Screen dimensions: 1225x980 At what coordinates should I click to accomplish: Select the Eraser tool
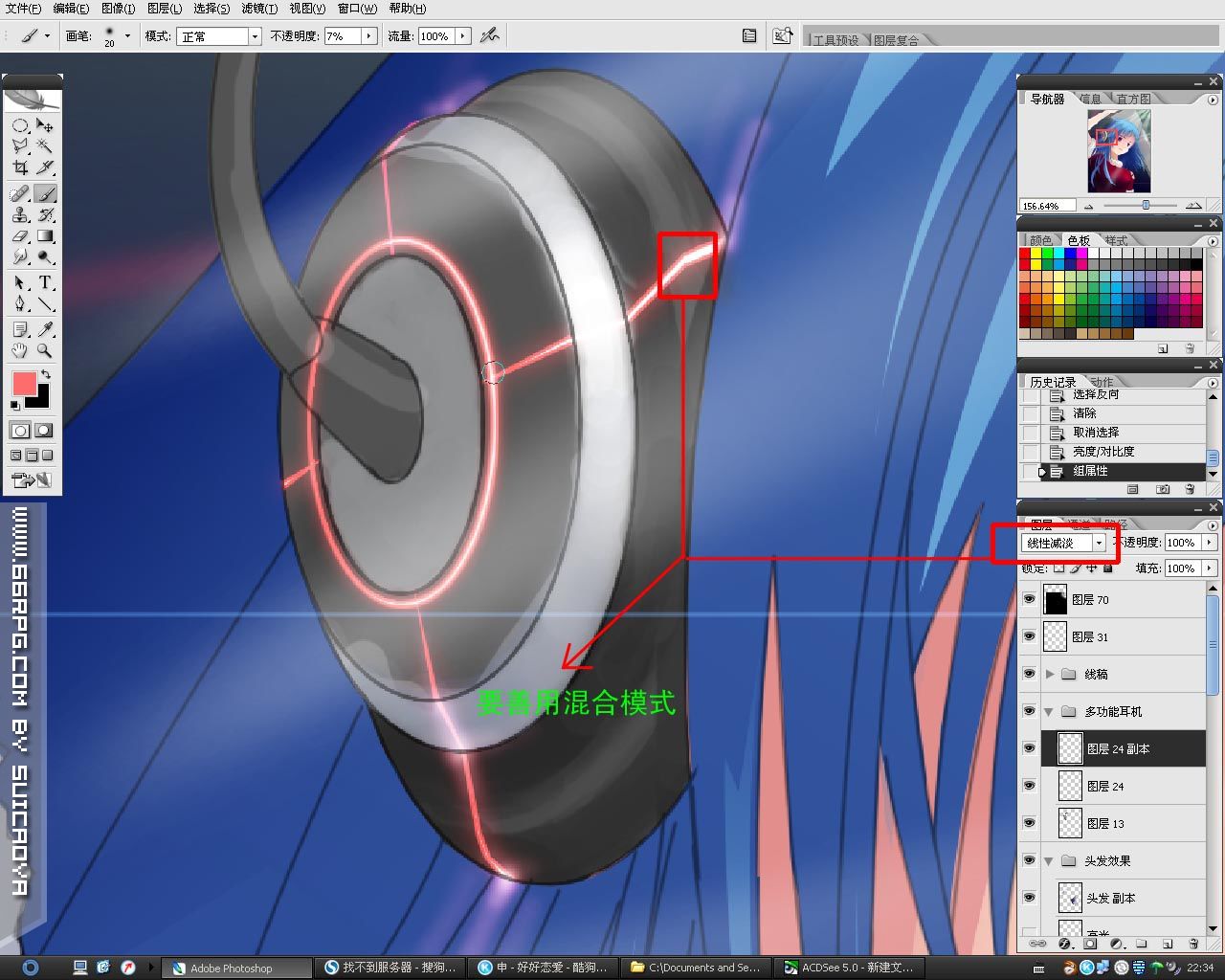(20, 235)
